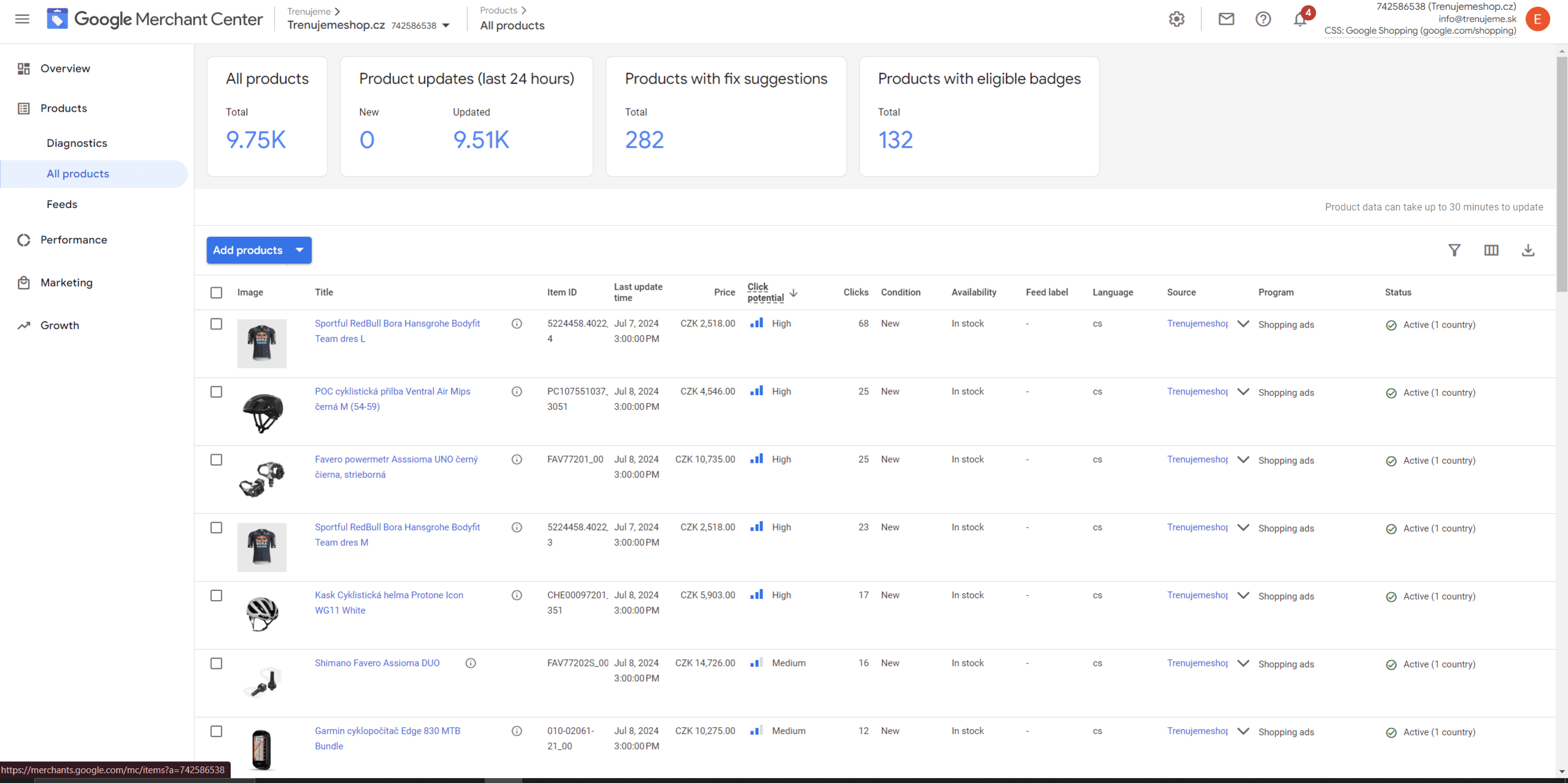Open Google Merchant Center settings gear
The width and height of the screenshot is (1568, 783).
click(x=1176, y=19)
